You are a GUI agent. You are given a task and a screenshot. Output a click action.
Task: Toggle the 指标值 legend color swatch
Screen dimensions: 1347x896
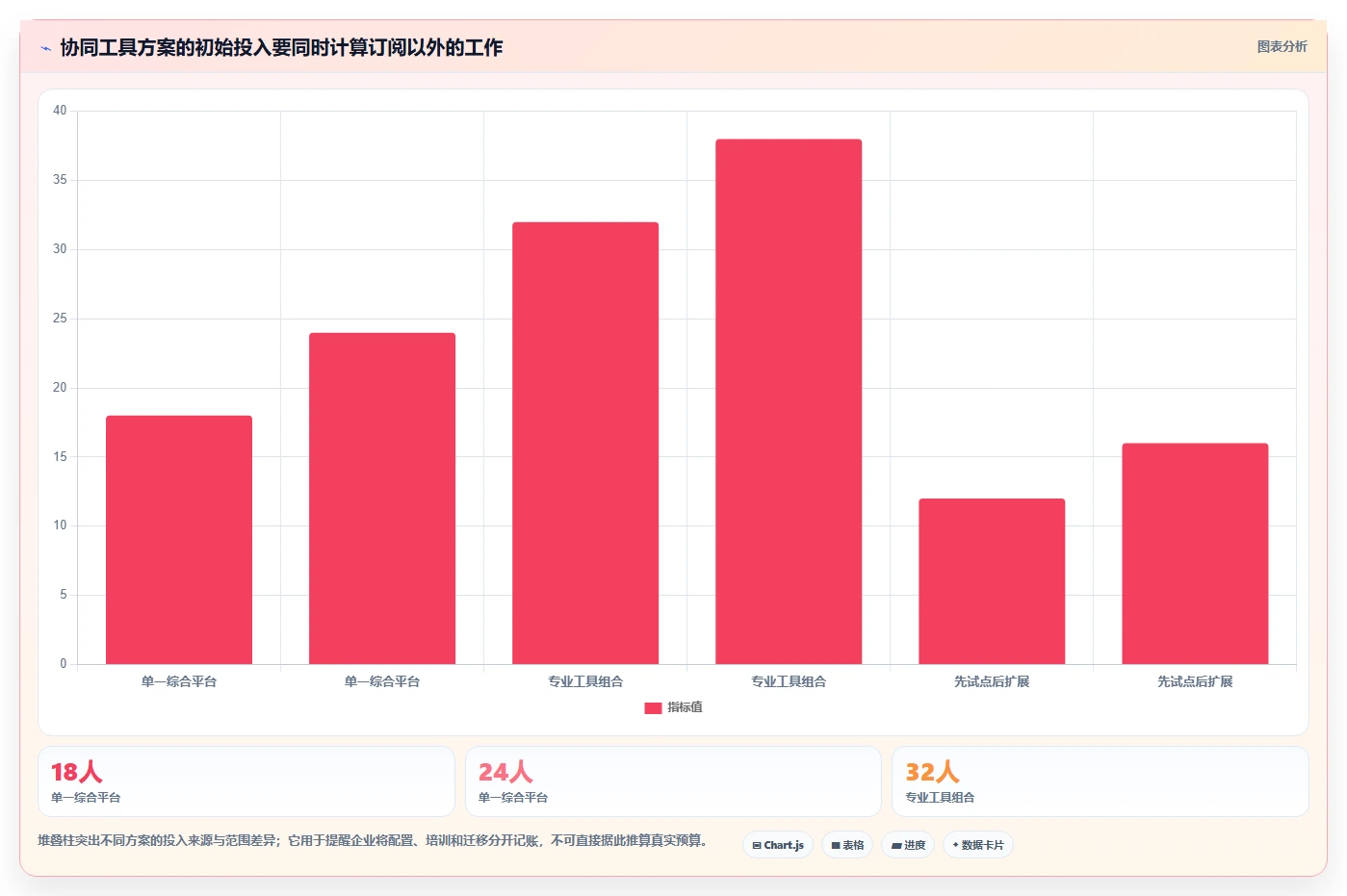pyautogui.click(x=653, y=707)
